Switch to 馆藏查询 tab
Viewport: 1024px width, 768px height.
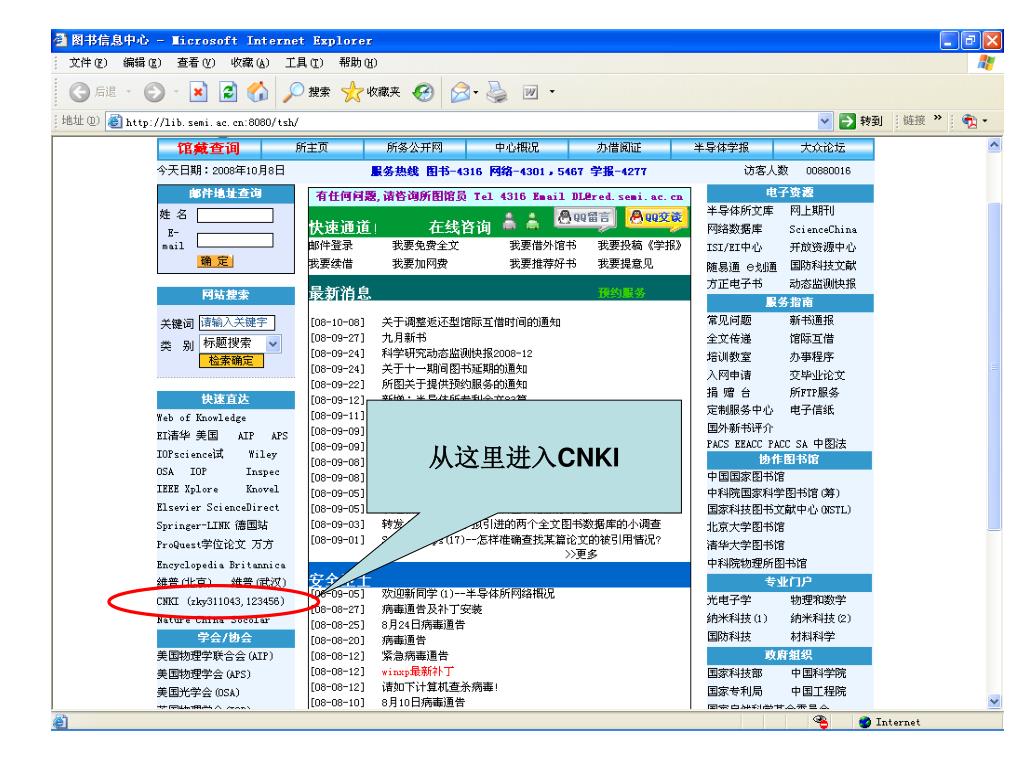(209, 148)
